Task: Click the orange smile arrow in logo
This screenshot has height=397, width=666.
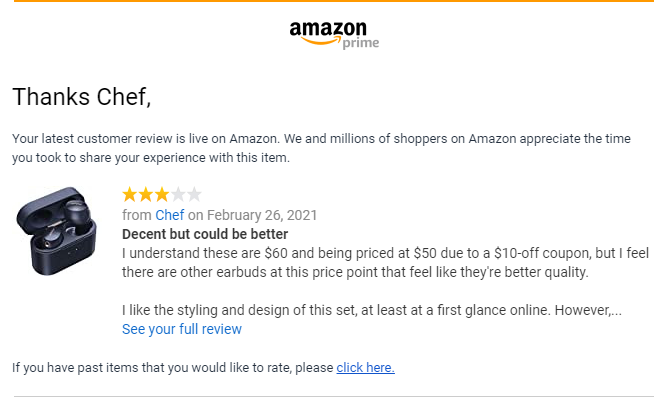Action: [x=321, y=40]
